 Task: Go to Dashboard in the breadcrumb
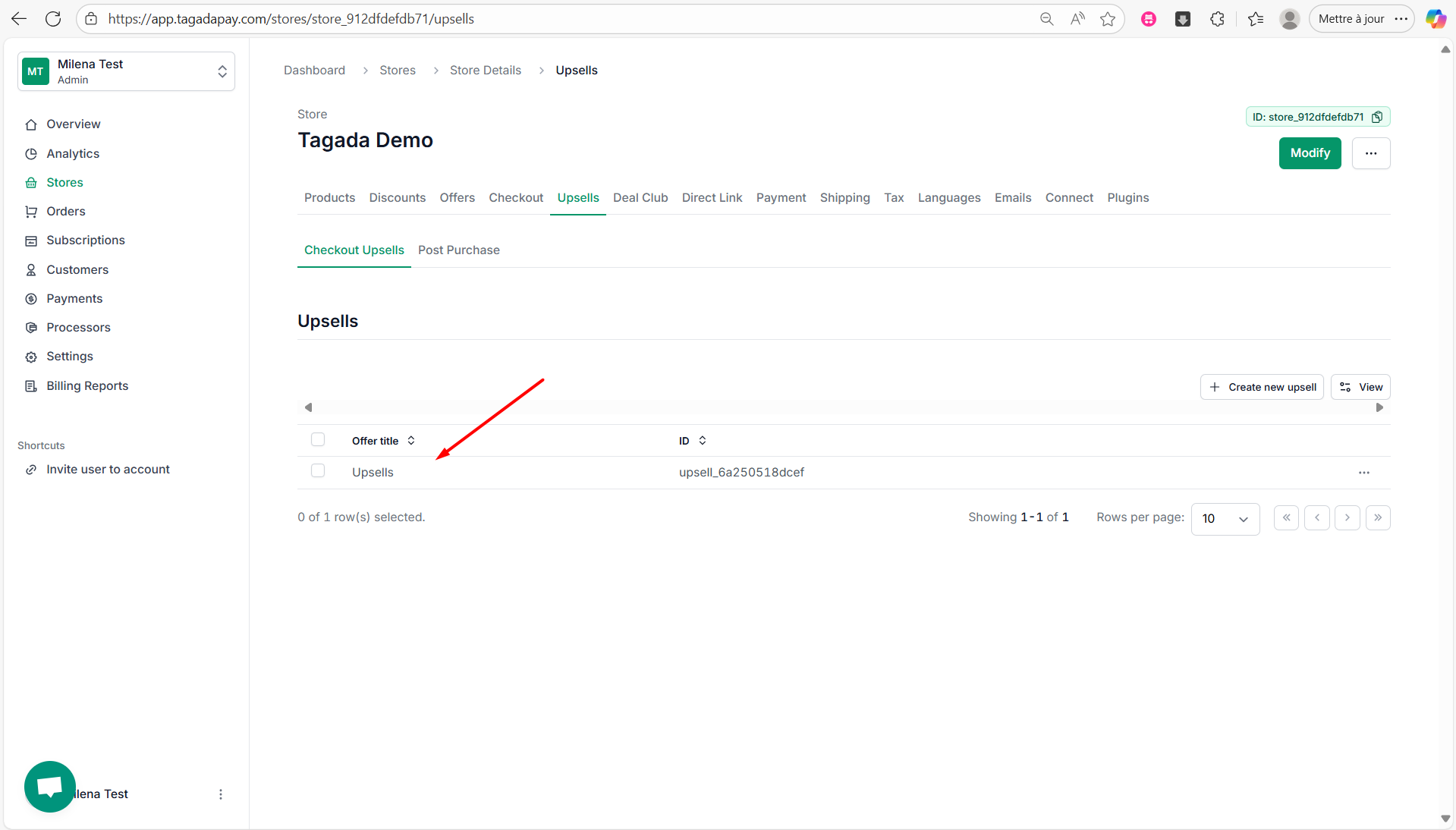tap(314, 71)
